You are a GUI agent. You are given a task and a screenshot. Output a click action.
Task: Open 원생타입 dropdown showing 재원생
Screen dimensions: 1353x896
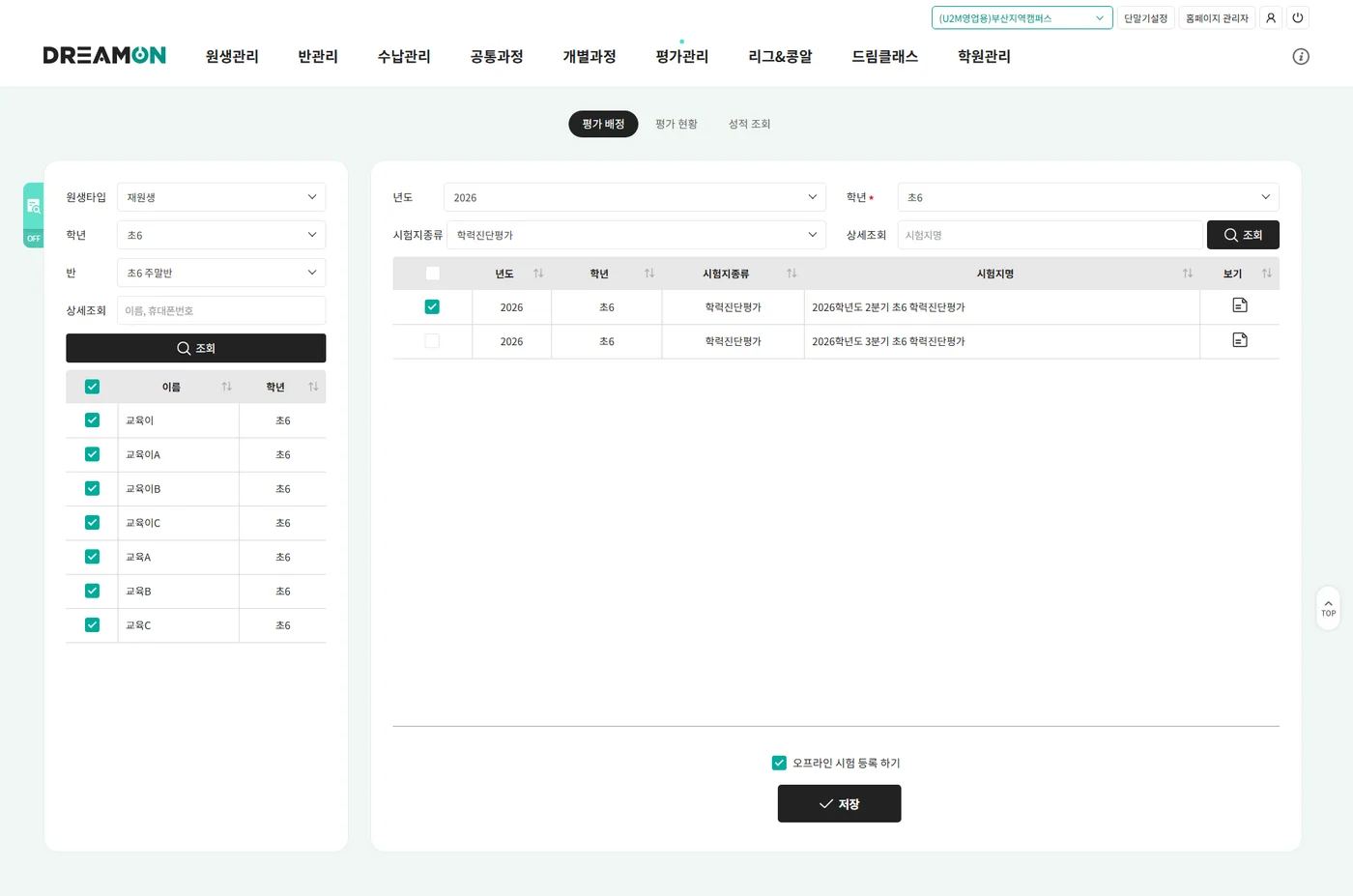click(221, 197)
